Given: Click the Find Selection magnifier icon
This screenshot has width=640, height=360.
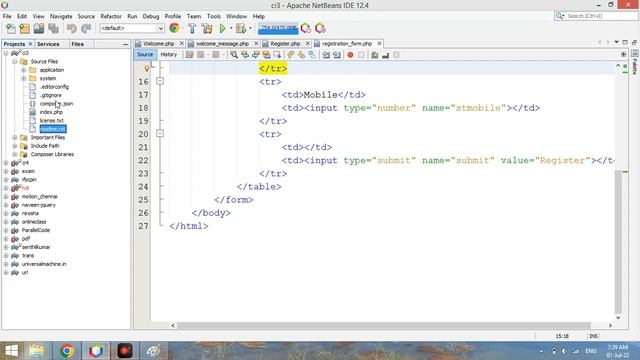Looking at the screenshot, I should [234, 55].
